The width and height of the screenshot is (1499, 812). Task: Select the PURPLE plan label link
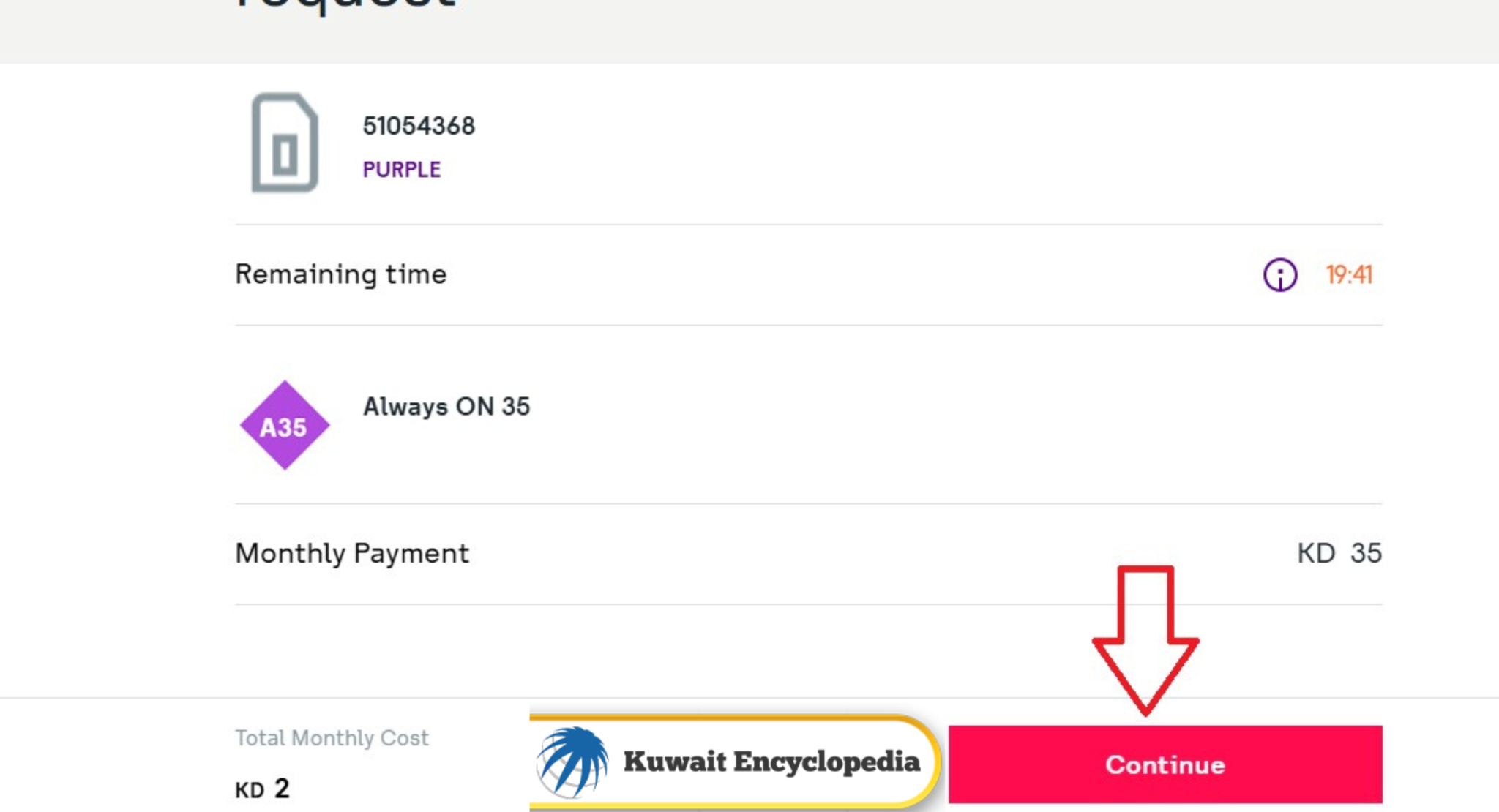coord(401,169)
